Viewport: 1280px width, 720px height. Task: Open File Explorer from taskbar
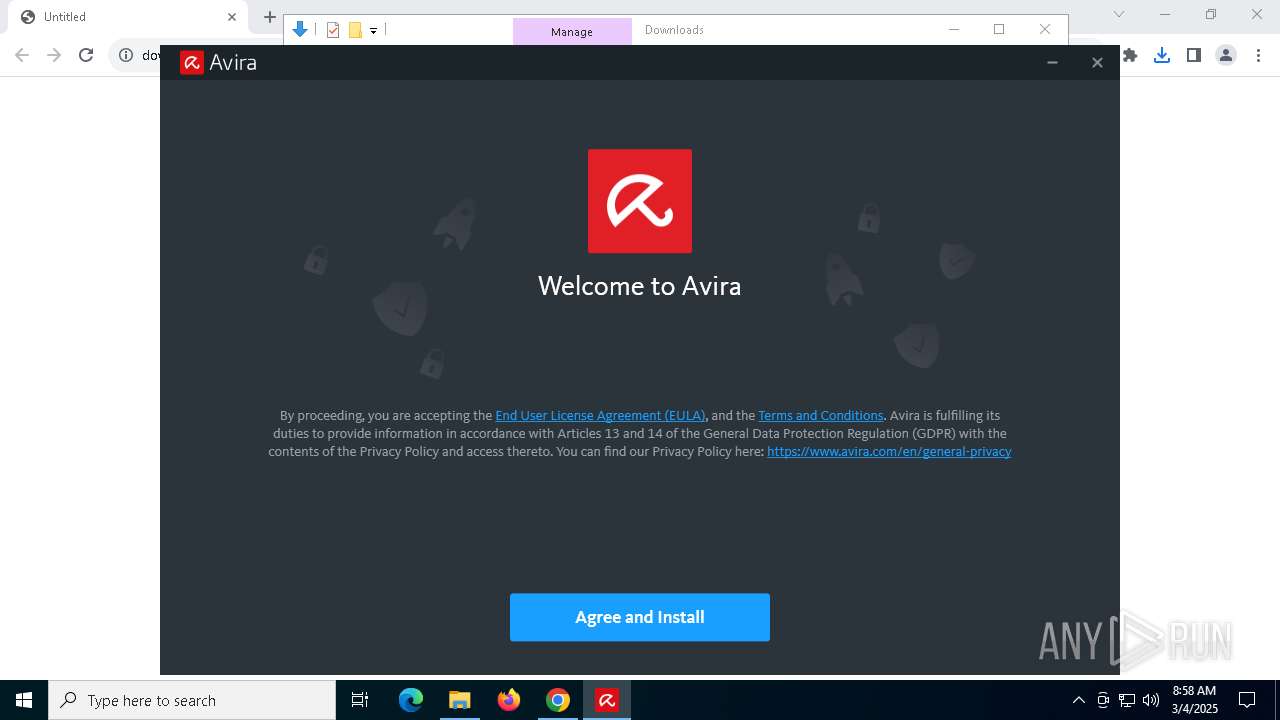[x=459, y=700]
